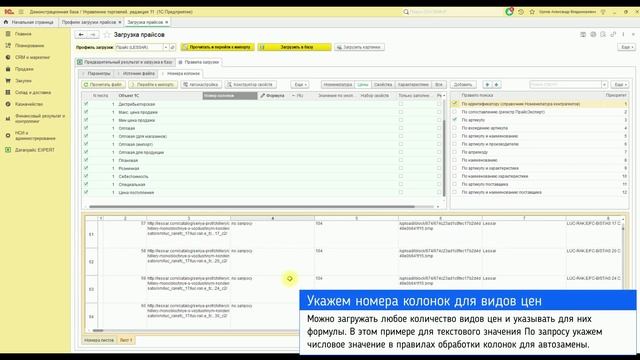Enable search rule По наименованию checkbox
This screenshot has width=640, height=360.
pos(455,160)
